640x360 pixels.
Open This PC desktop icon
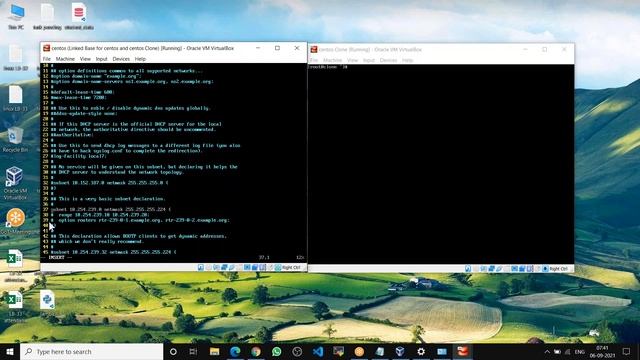(16, 16)
